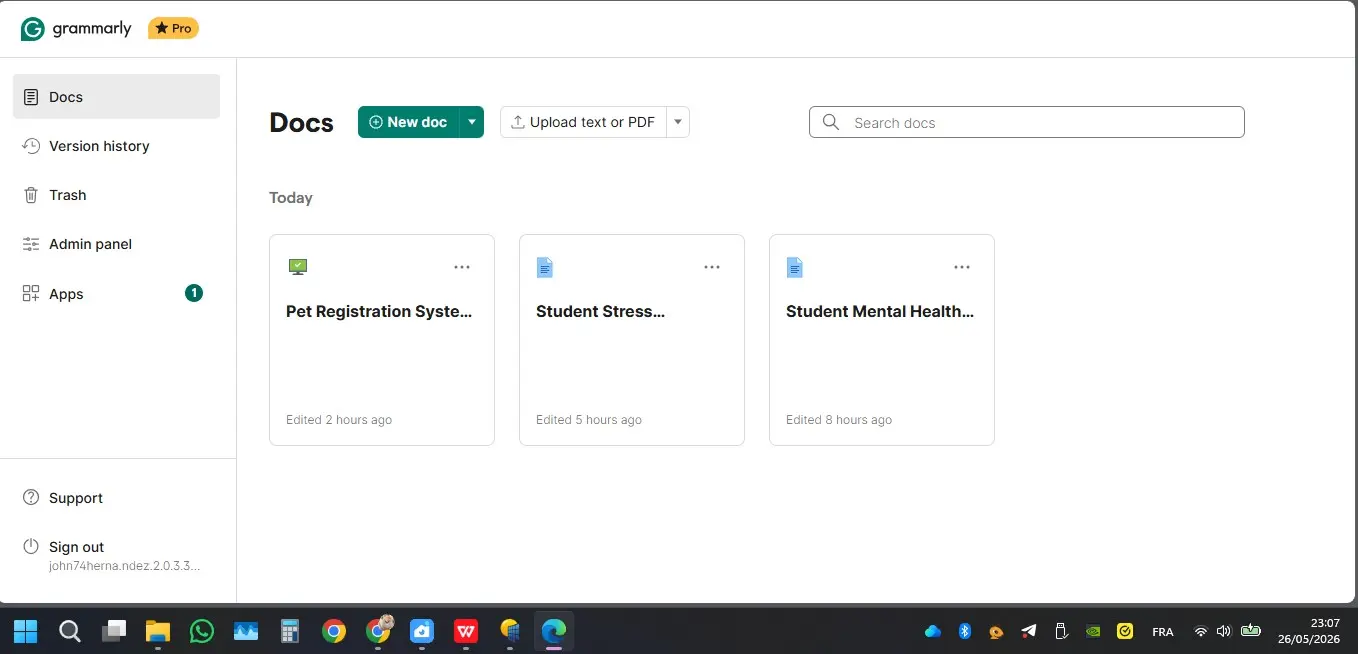
Task: Click the Sign out power icon
Action: tap(31, 546)
